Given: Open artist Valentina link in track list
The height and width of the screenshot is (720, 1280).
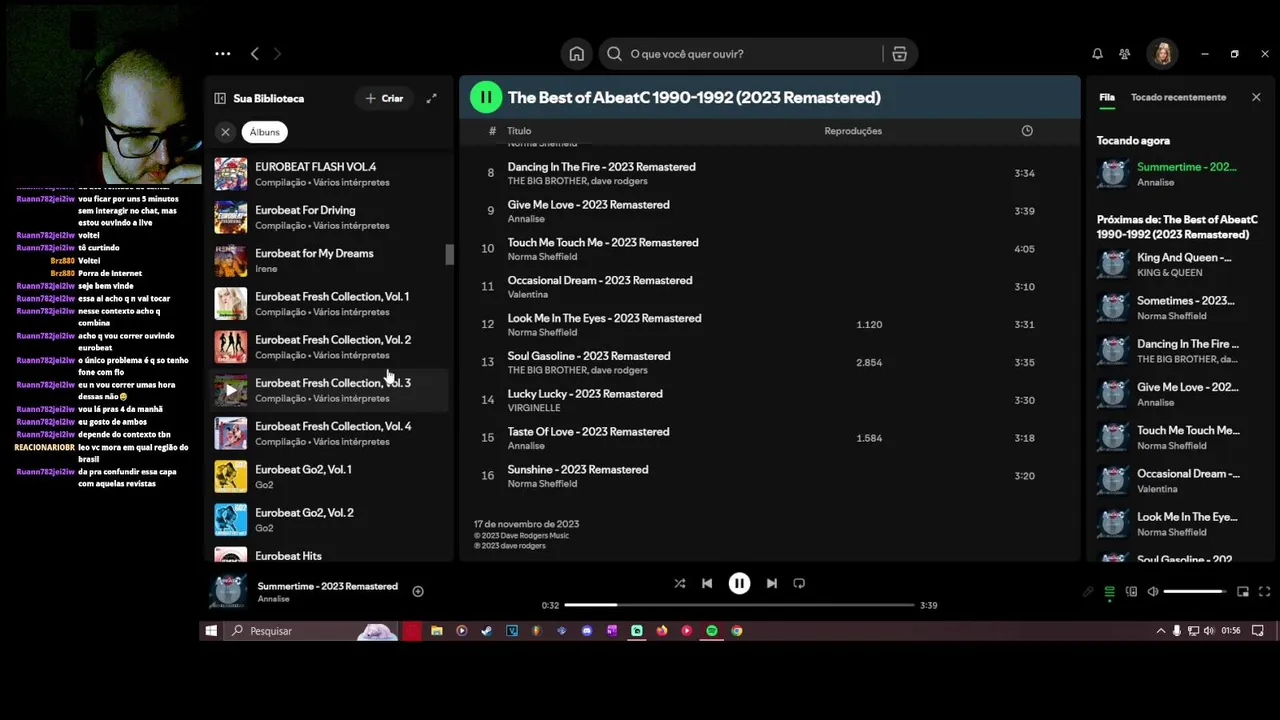Looking at the screenshot, I should coord(527,295).
